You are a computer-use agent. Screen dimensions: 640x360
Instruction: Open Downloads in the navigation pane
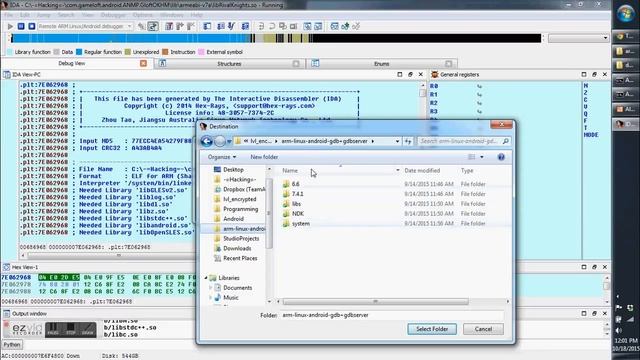[237, 248]
